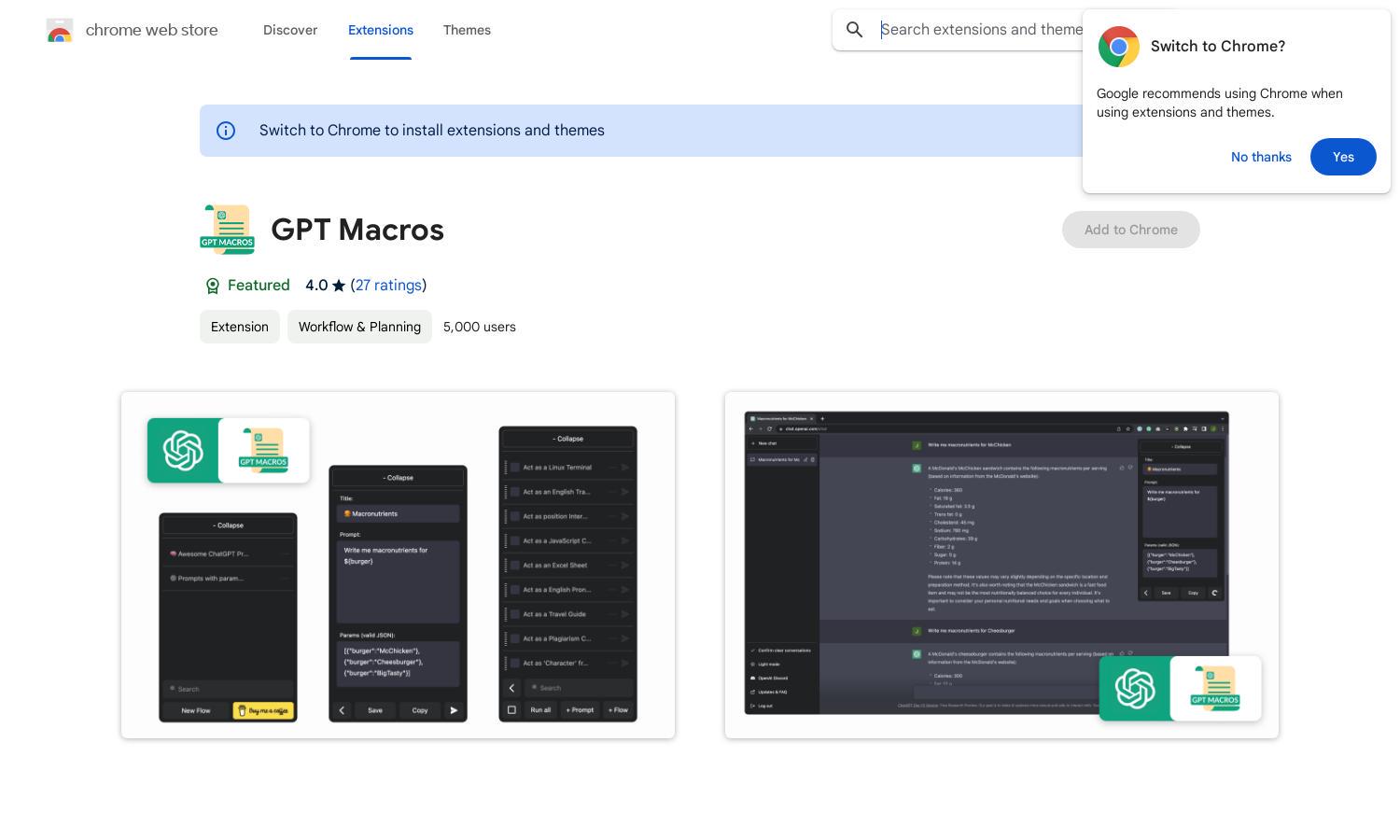Open the first screenshot with macro panels
This screenshot has width=1400, height=840.
click(398, 566)
